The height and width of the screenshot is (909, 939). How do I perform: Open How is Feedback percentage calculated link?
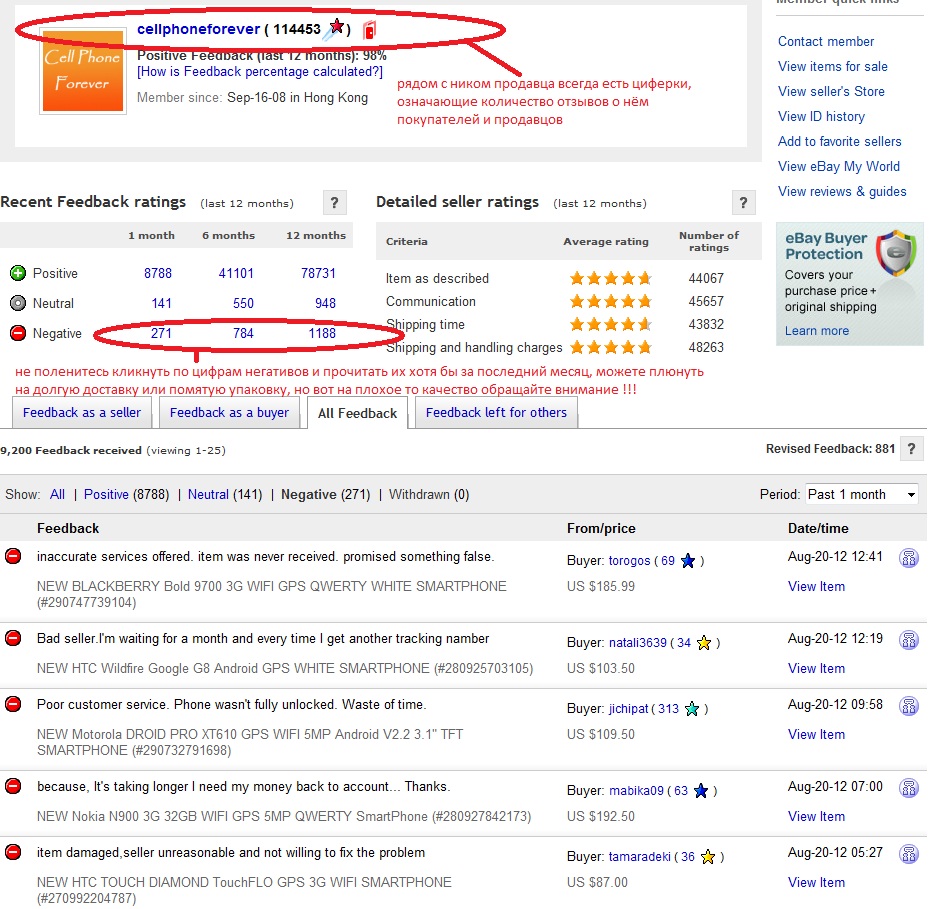(260, 72)
